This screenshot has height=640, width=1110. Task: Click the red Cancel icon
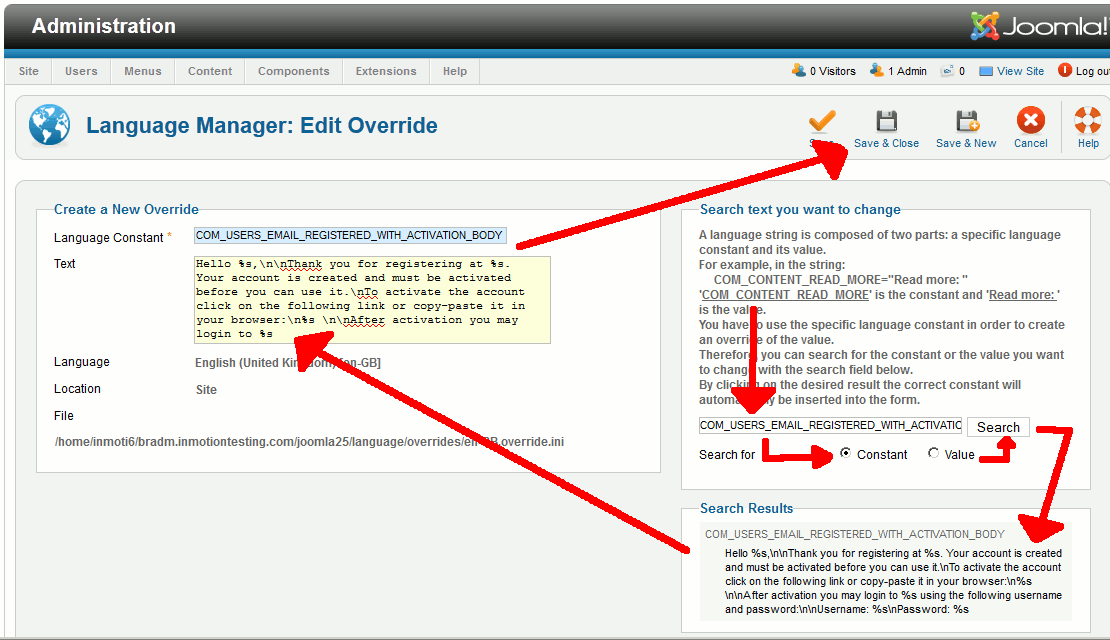[x=1031, y=120]
